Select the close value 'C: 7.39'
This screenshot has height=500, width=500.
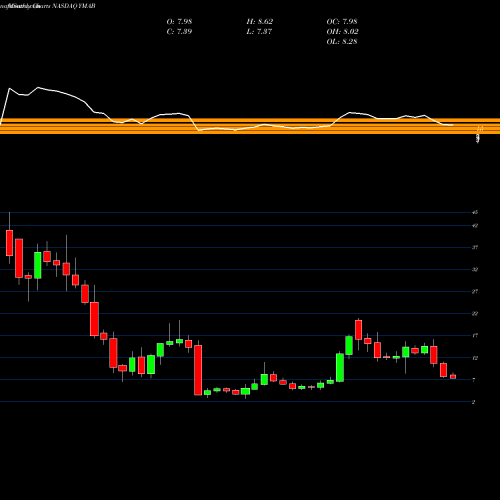click(x=179, y=31)
